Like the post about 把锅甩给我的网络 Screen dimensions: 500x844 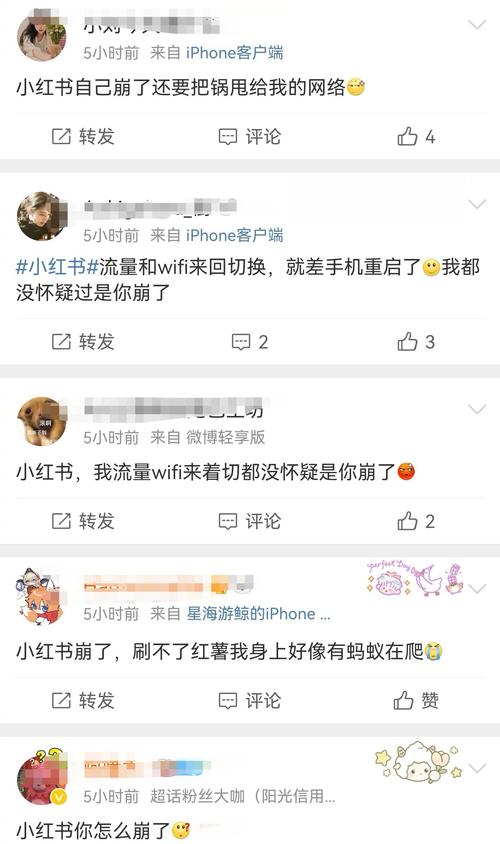(416, 137)
